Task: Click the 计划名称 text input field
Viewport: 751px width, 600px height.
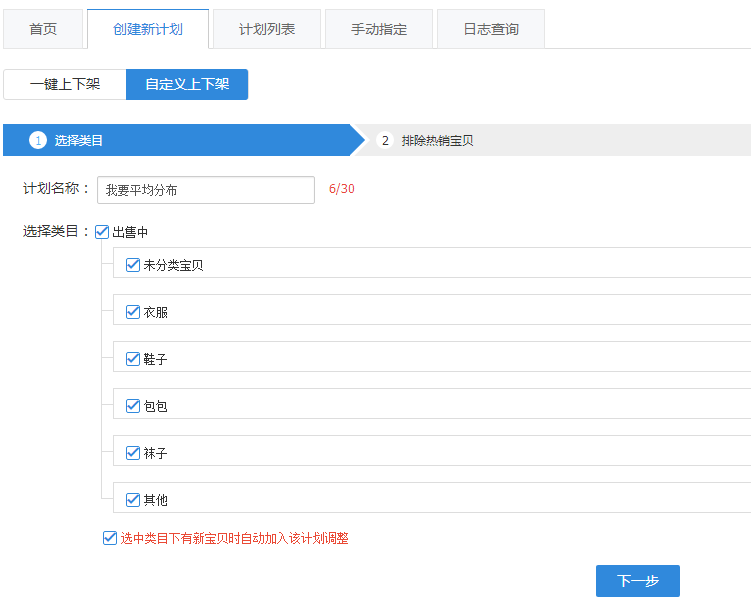Action: pos(205,190)
